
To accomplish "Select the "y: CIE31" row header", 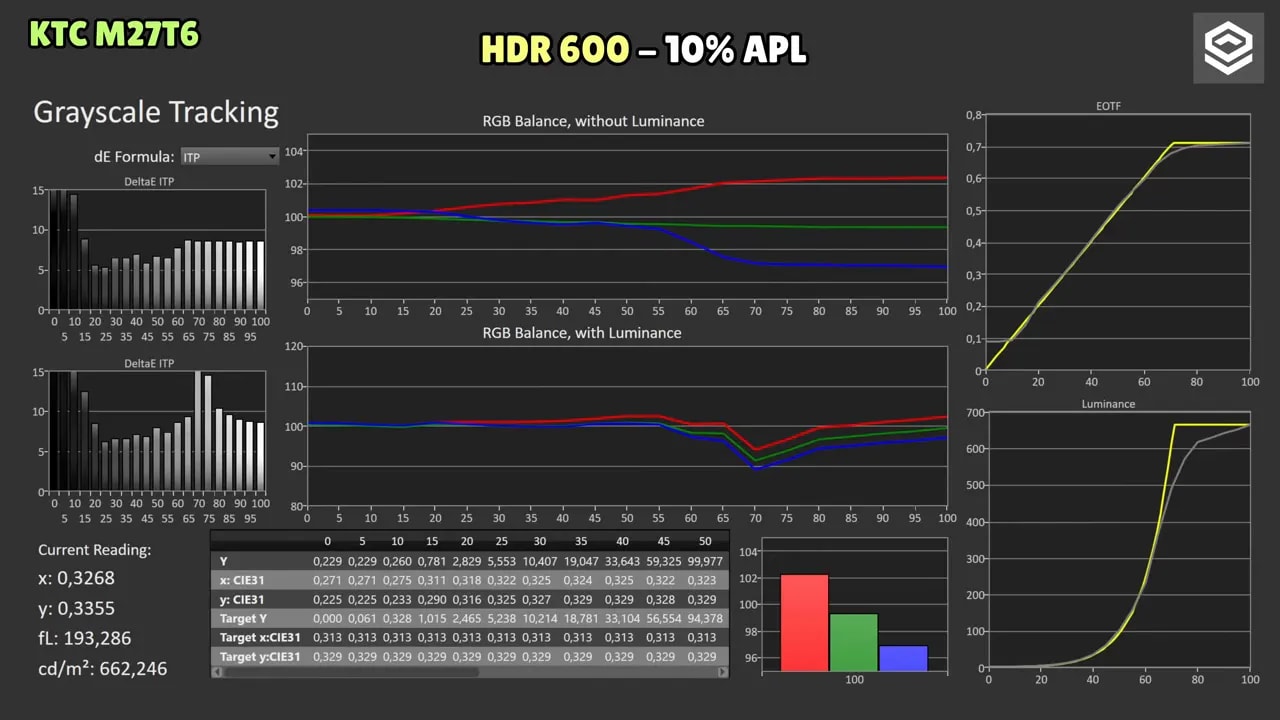I will (x=242, y=599).
